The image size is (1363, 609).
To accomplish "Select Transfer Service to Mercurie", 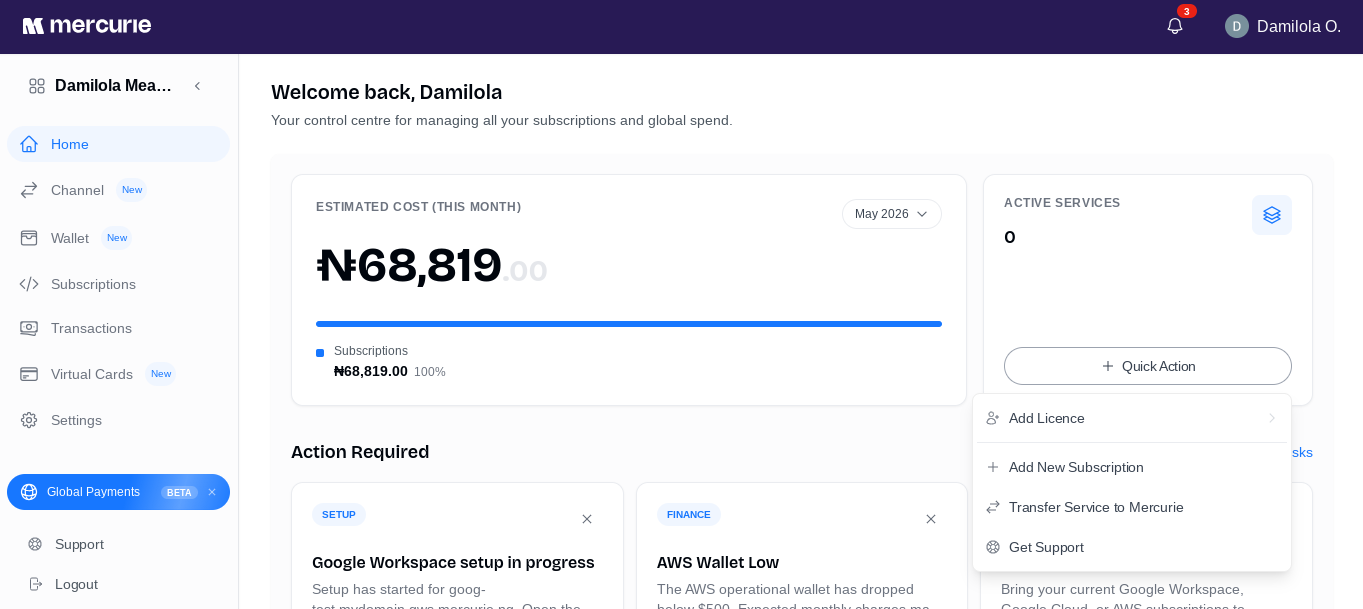I will pyautogui.click(x=1132, y=507).
